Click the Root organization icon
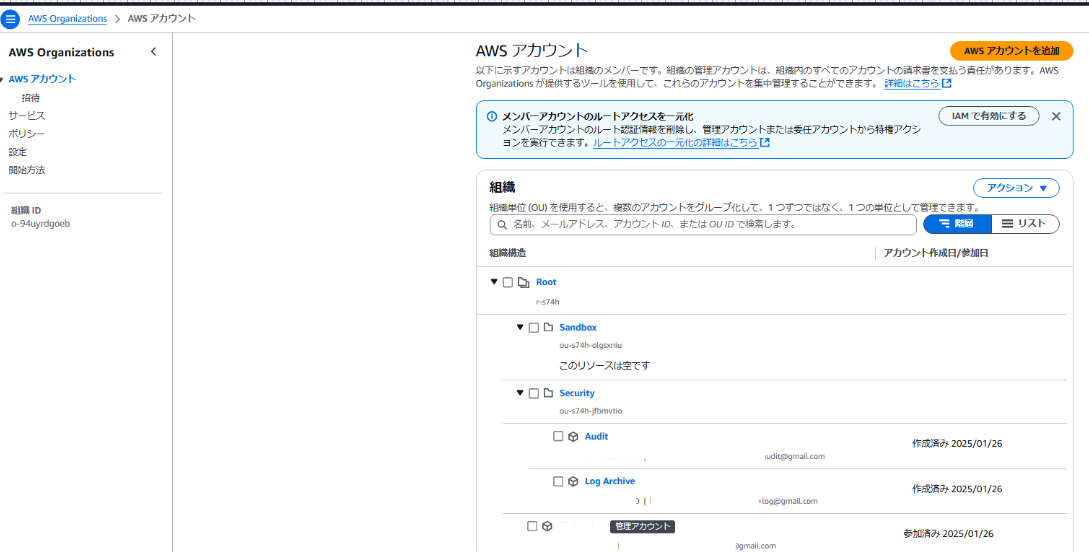 (x=524, y=282)
